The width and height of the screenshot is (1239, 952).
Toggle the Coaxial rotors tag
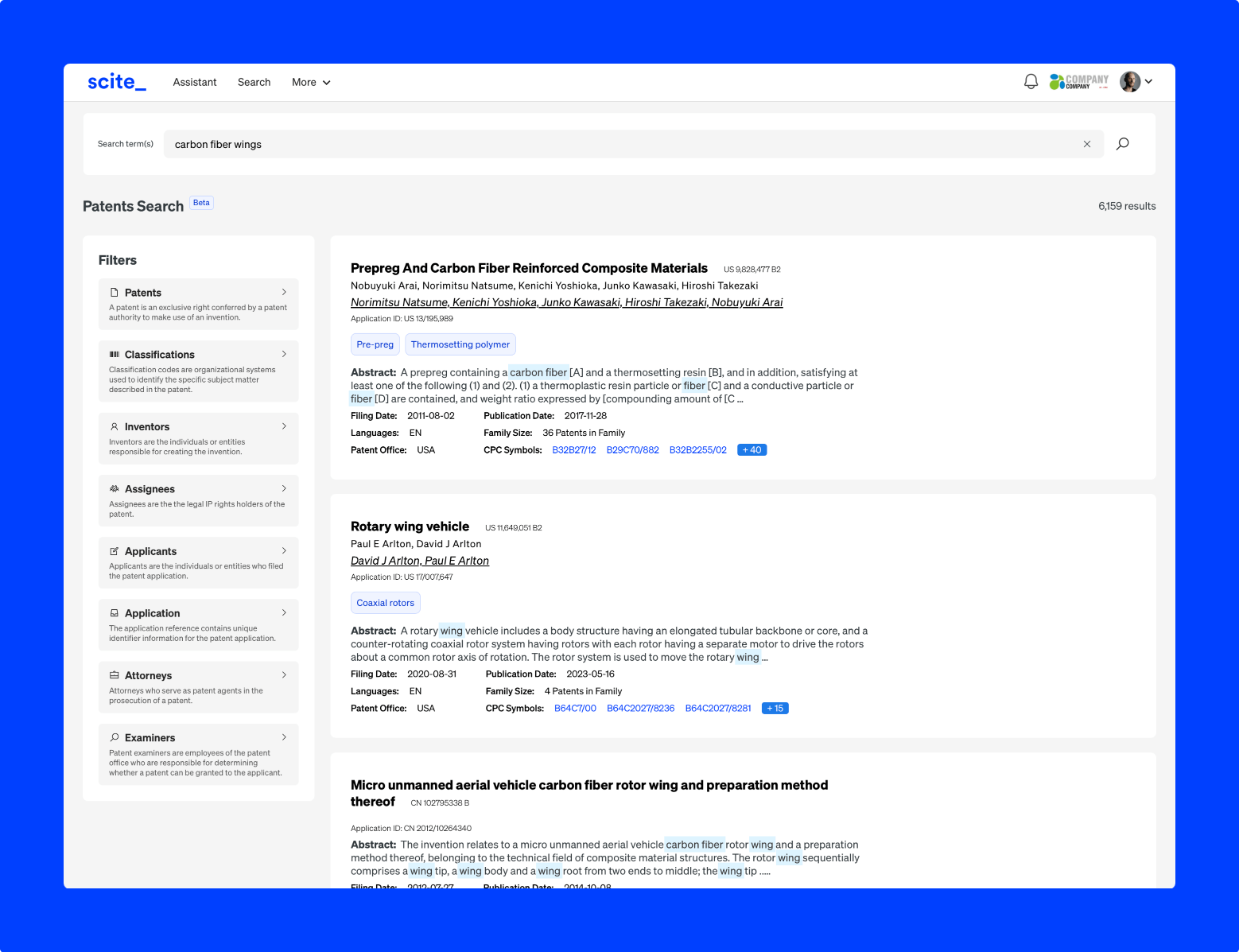tap(385, 602)
